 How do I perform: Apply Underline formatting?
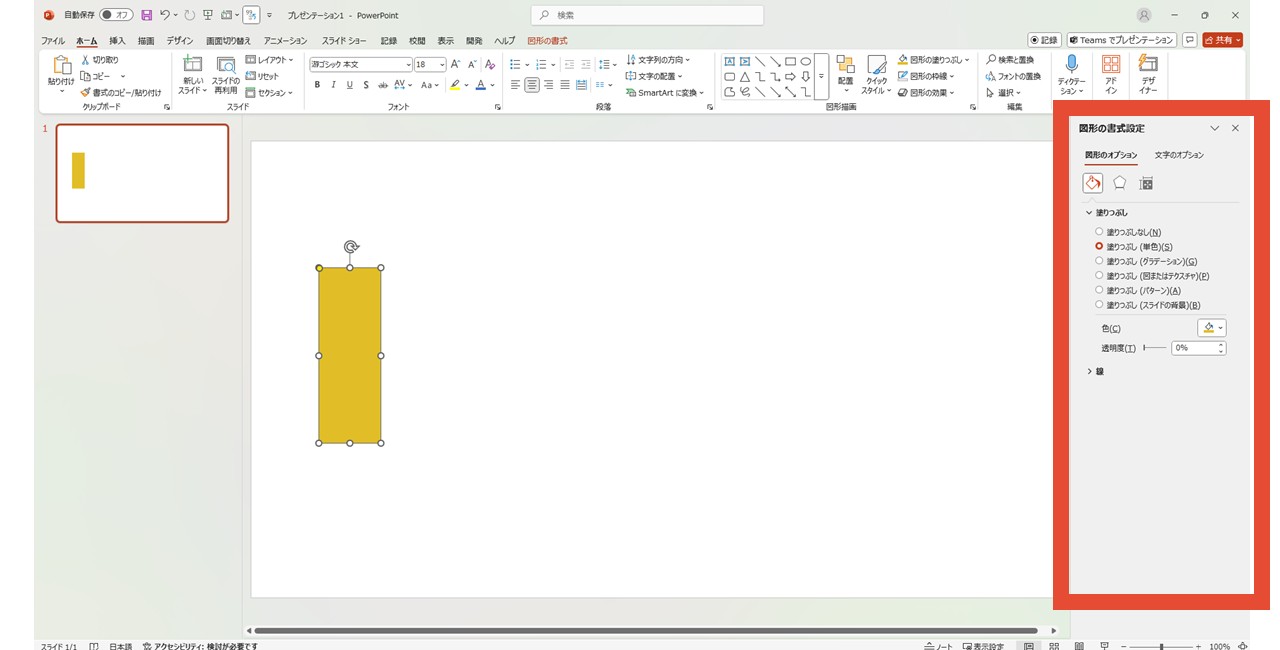[x=349, y=85]
